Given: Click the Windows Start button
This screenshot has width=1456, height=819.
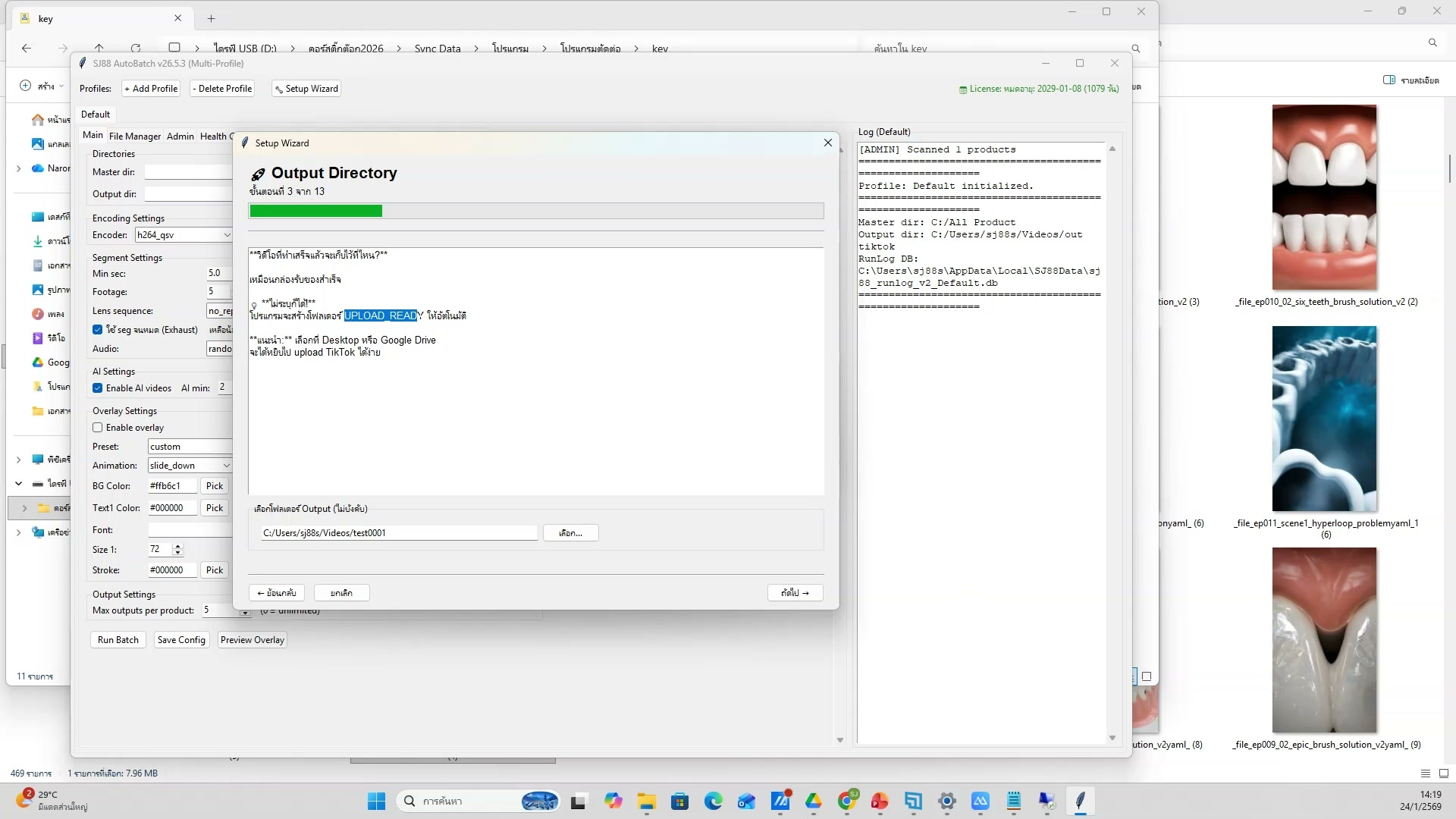Looking at the screenshot, I should (376, 801).
